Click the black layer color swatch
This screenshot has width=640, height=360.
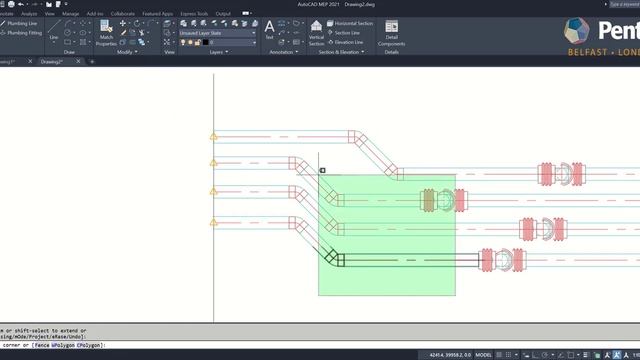coord(205,42)
